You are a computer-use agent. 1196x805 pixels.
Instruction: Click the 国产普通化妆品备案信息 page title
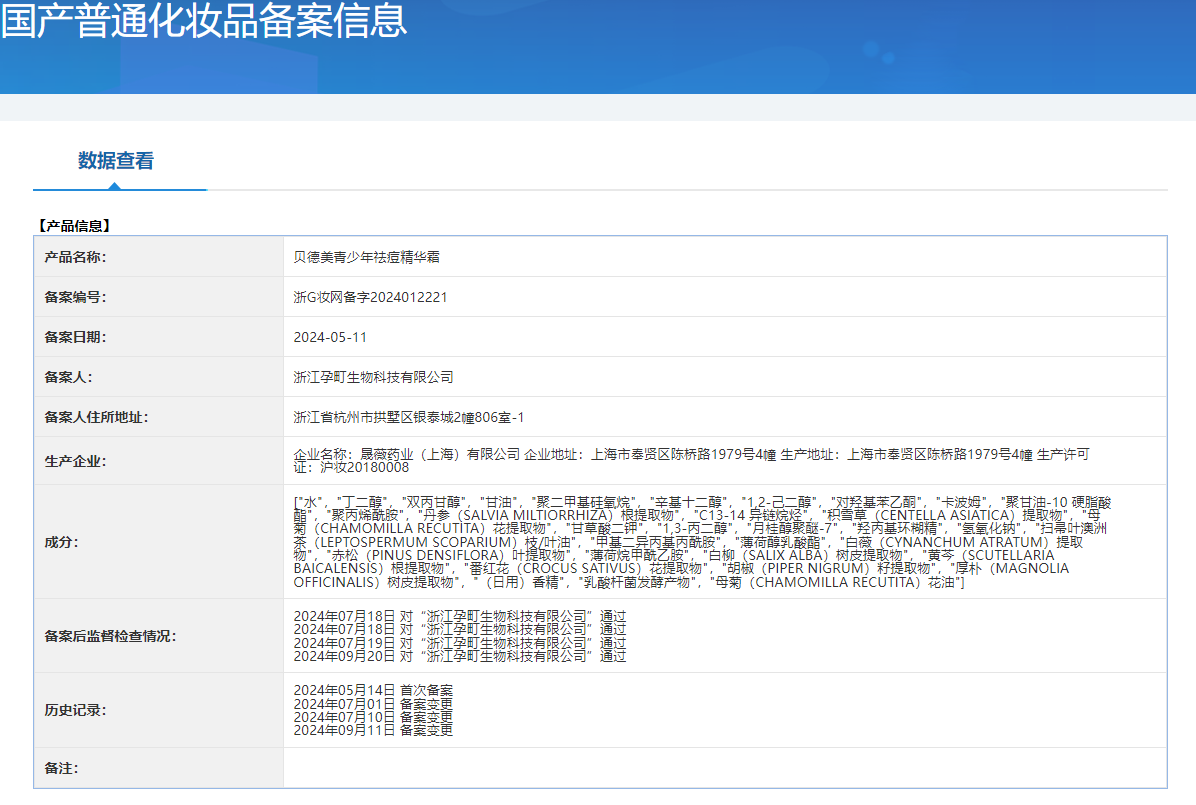pyautogui.click(x=204, y=20)
